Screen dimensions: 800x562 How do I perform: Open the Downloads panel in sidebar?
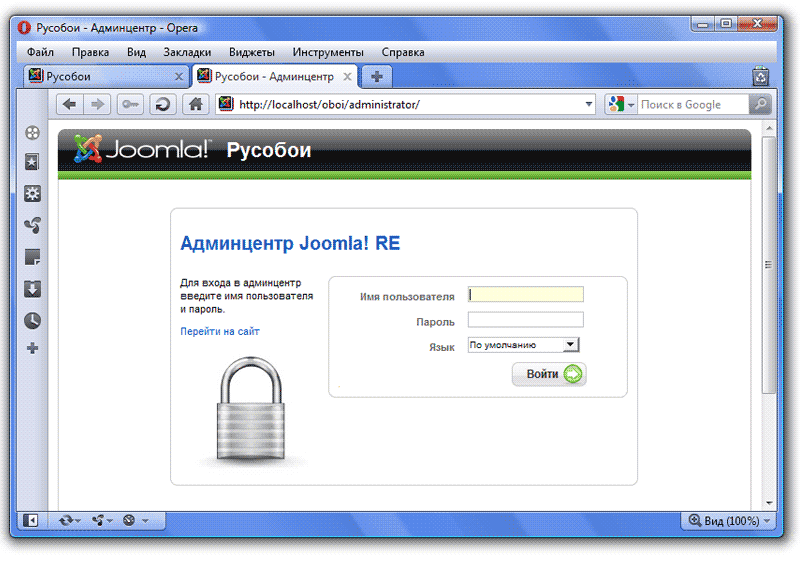[x=32, y=289]
